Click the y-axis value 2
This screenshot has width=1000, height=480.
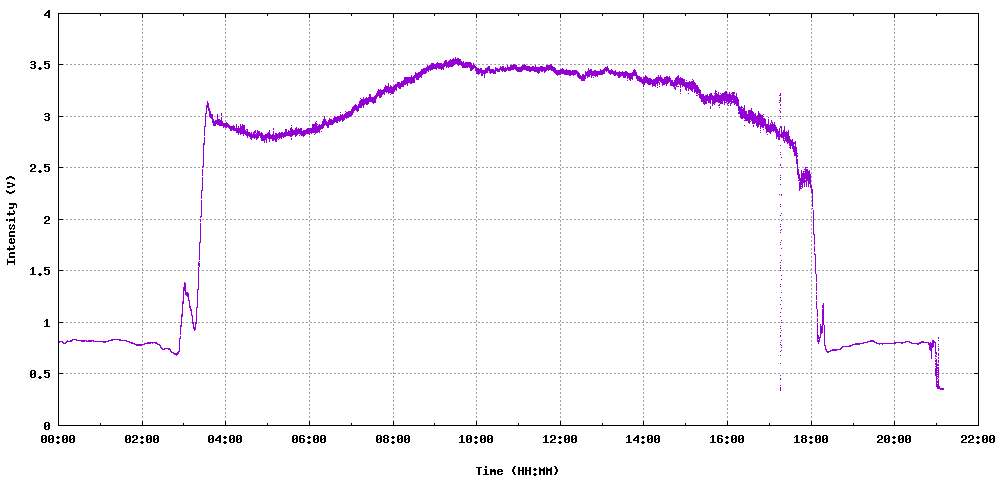(x=48, y=219)
